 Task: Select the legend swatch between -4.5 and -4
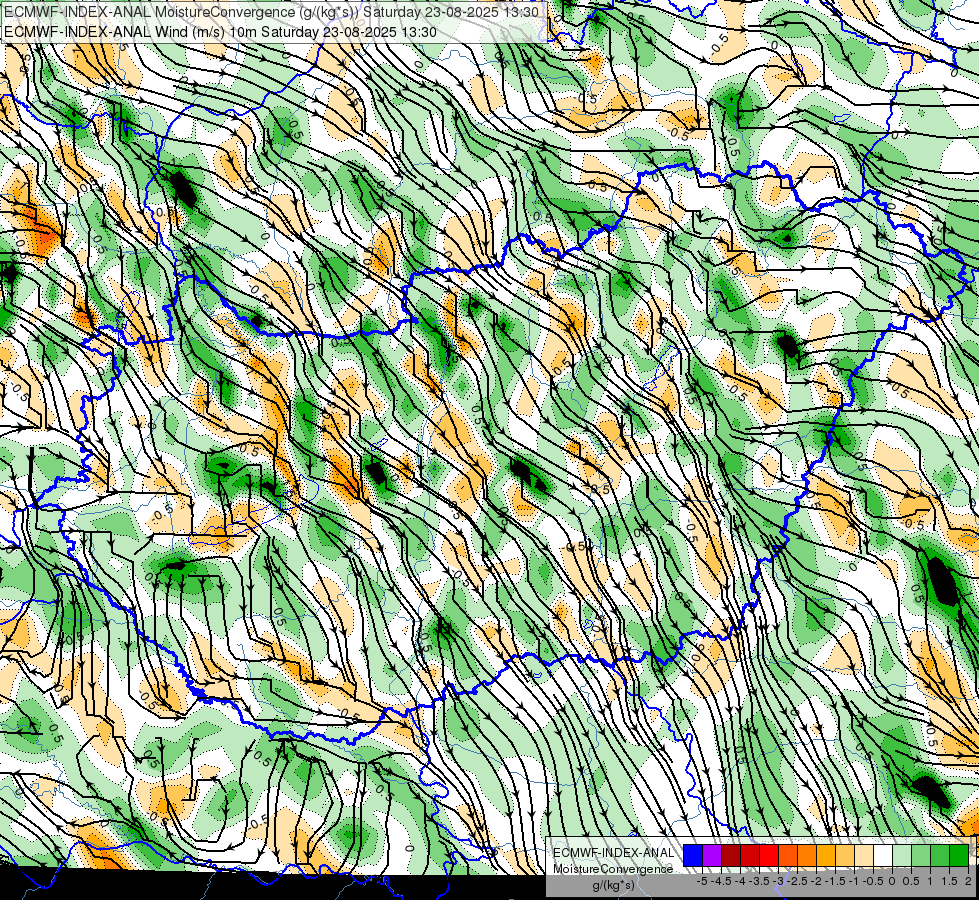click(731, 856)
